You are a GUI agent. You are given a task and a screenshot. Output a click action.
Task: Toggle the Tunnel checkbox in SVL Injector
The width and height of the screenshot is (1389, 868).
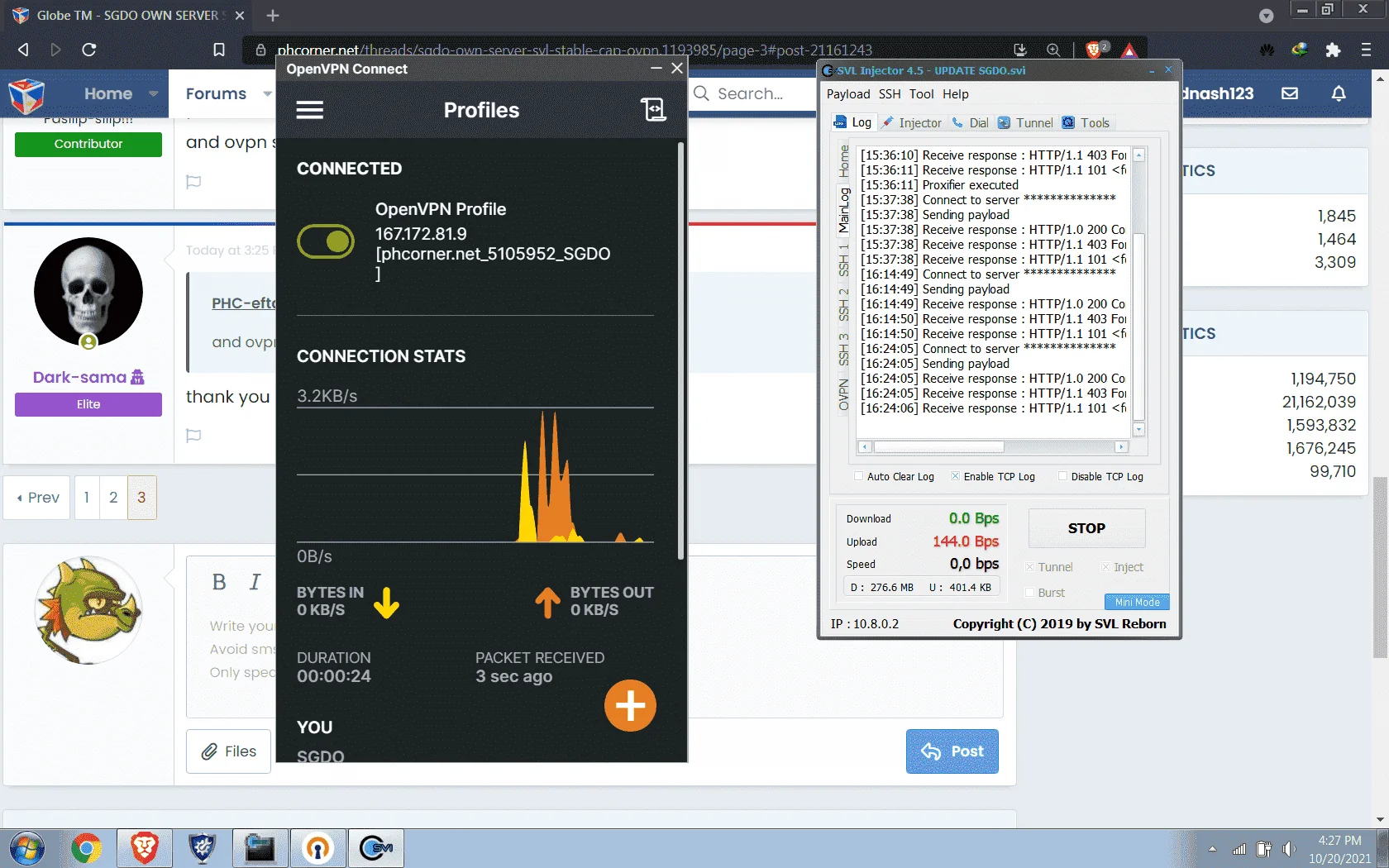[1029, 567]
